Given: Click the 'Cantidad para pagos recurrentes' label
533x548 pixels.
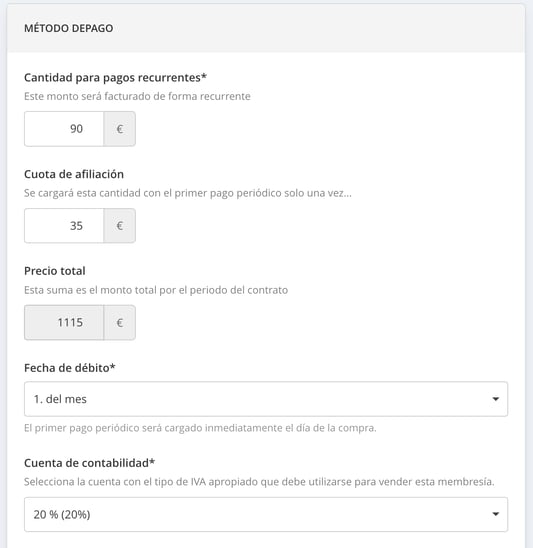Looking at the screenshot, I should [115, 78].
